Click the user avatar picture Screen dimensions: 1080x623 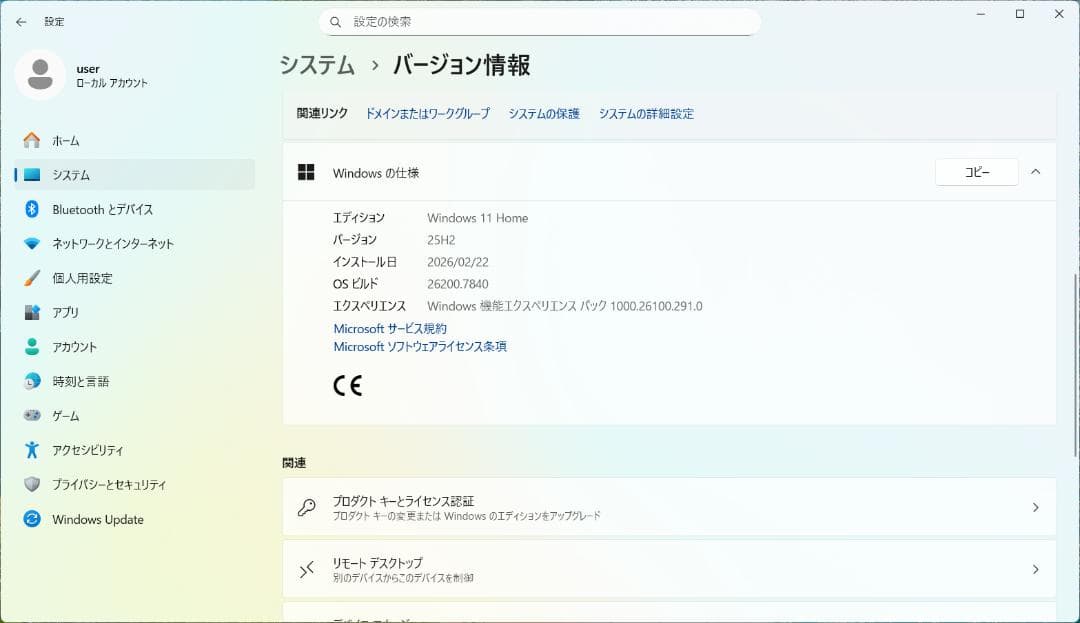point(40,74)
